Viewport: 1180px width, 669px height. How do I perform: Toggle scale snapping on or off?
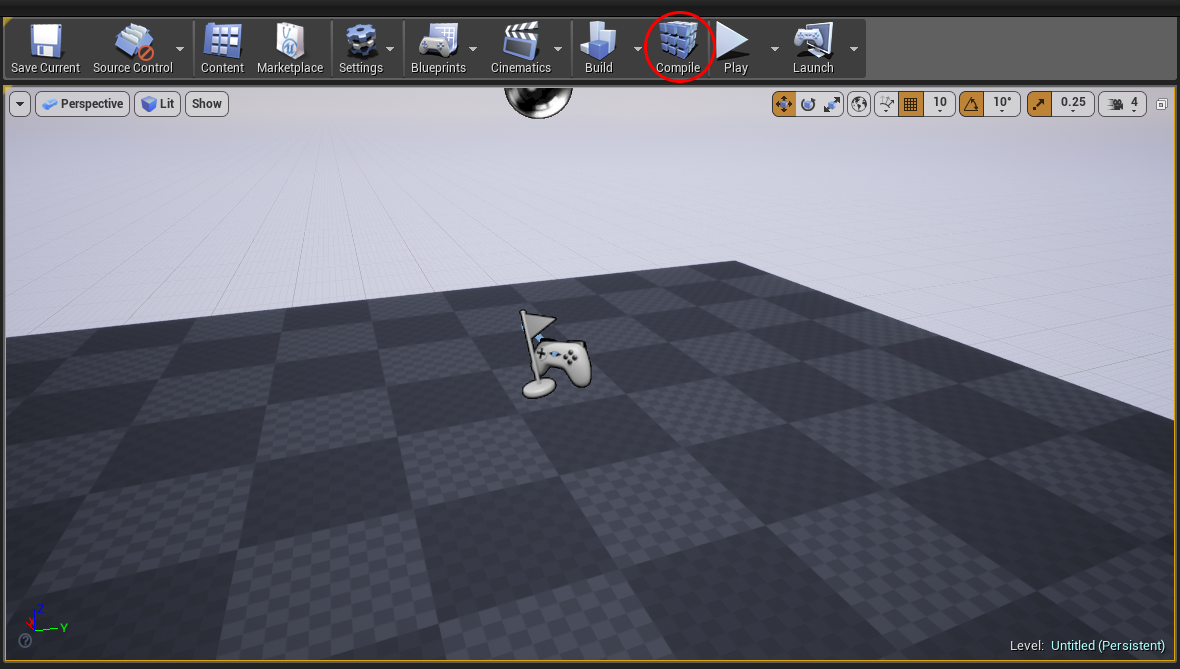[x=1039, y=104]
